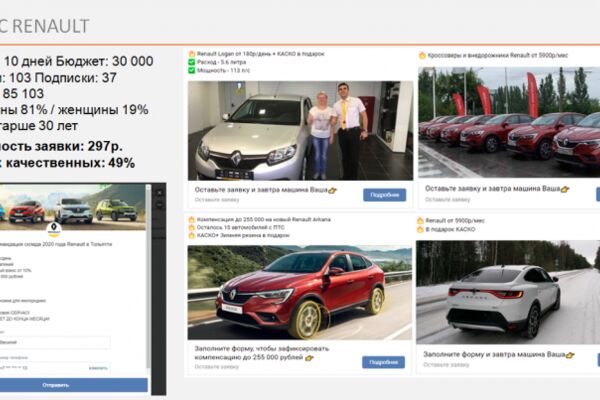Viewport: 600px width, 400px height.
Task: Click text 'Renault Logan от 180р/день + КАСКО в подарок'
Action: coord(261,54)
